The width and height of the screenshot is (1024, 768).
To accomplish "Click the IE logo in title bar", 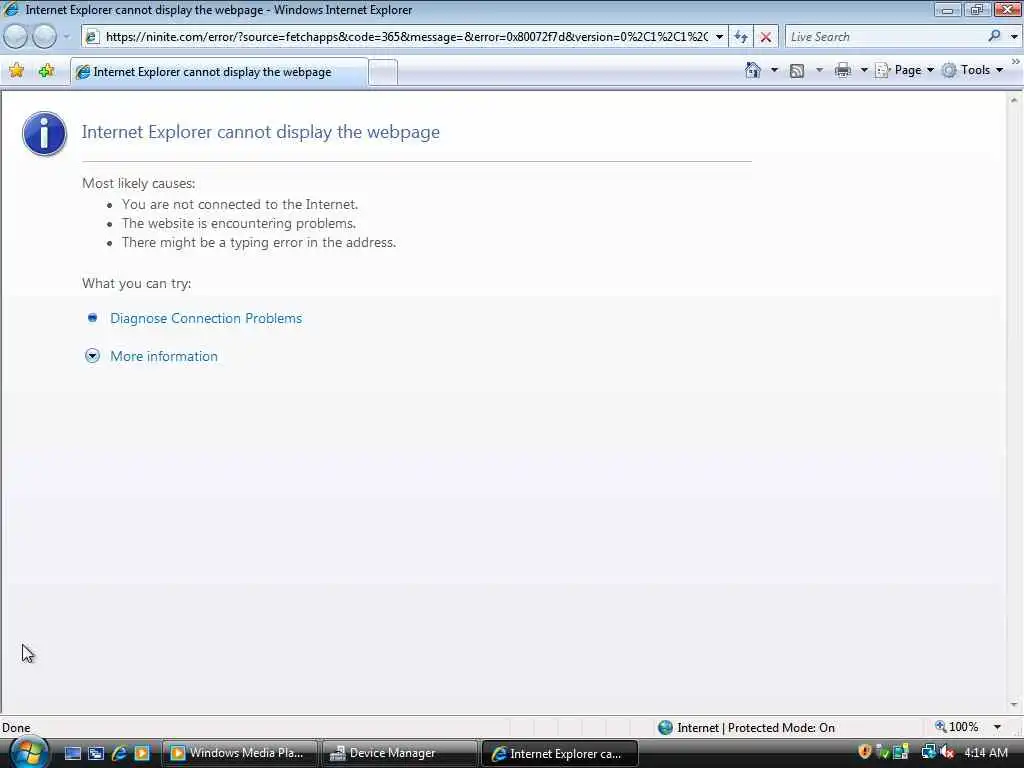I will coord(11,10).
